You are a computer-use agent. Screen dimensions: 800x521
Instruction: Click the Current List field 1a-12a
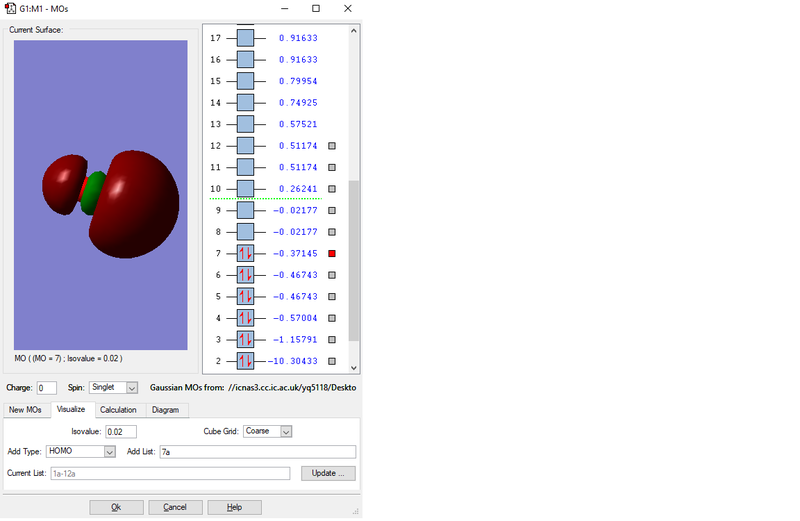170,474
